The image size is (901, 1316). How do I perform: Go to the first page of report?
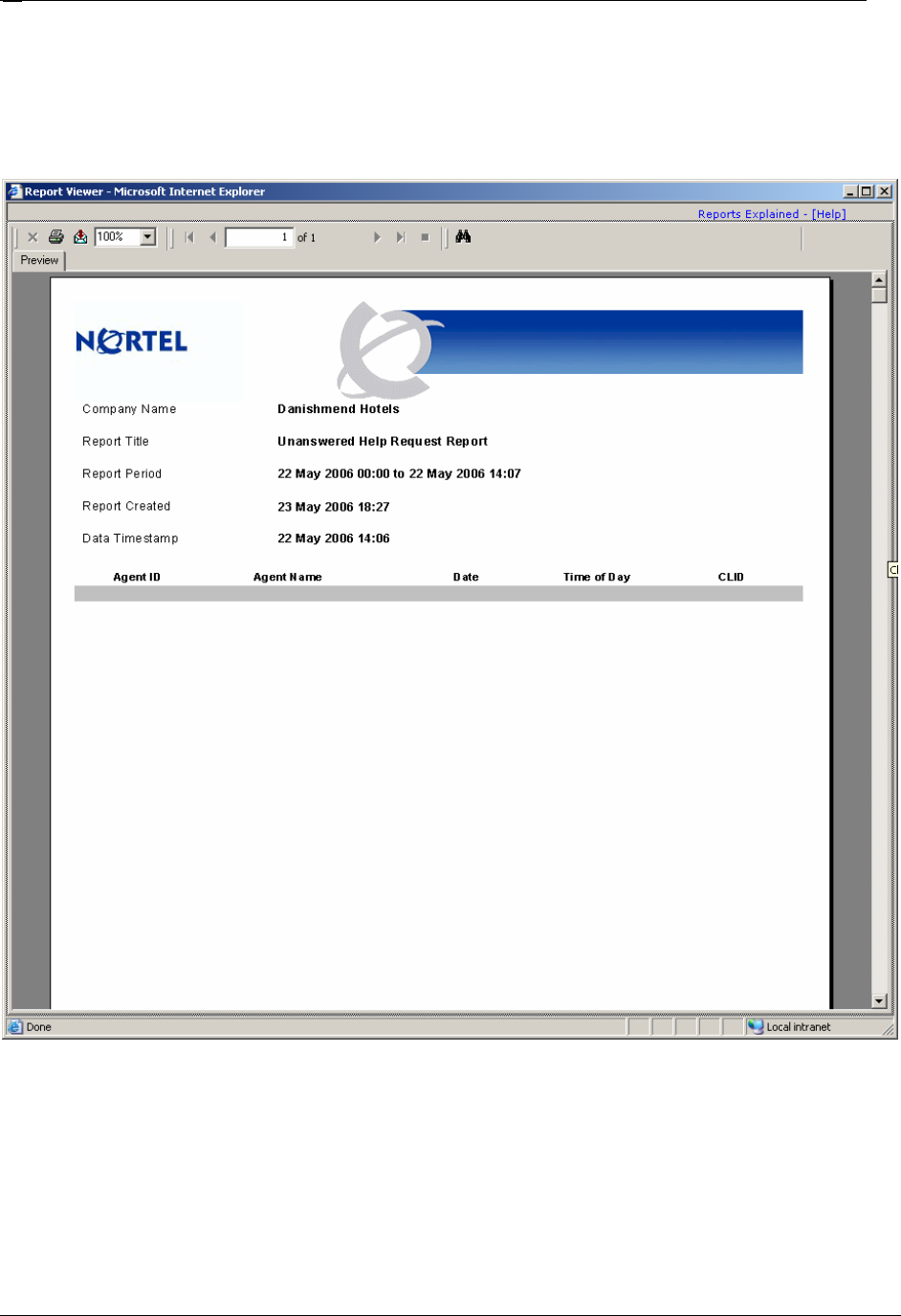pyautogui.click(x=189, y=237)
